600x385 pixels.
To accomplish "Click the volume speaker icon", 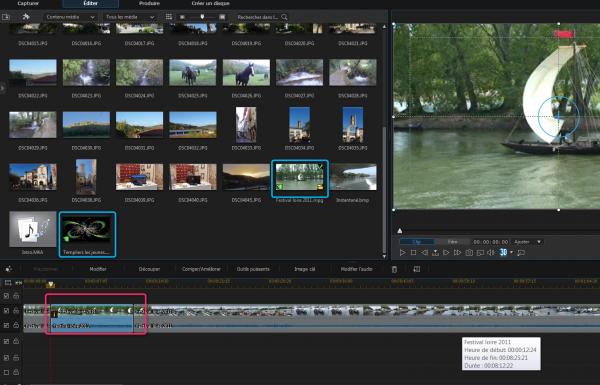I will (x=491, y=253).
